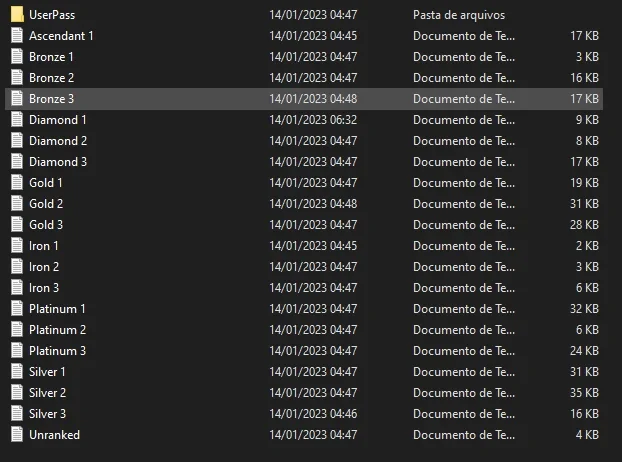Select the file named Iron 3

[x=44, y=288]
